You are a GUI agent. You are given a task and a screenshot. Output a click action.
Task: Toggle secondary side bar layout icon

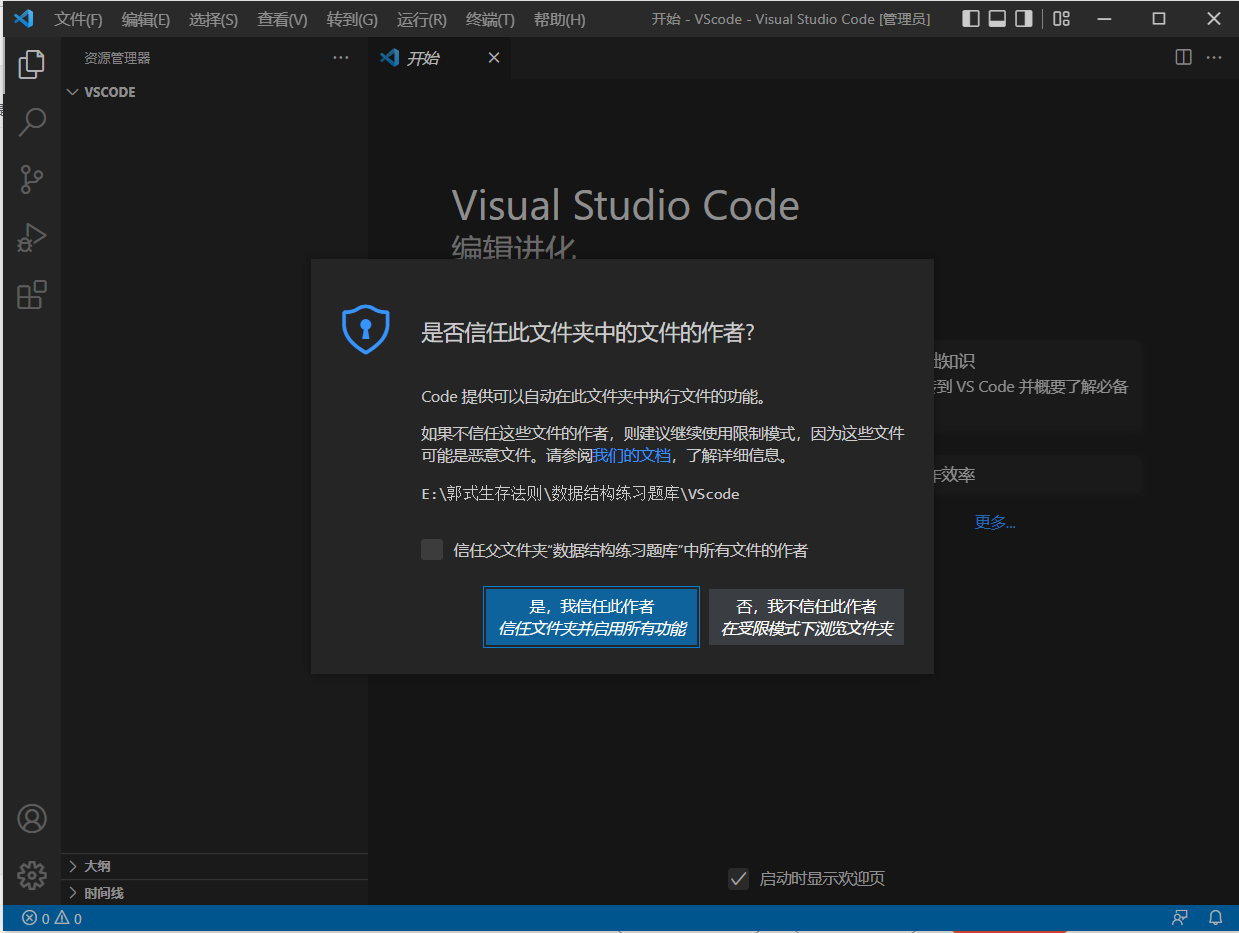[1023, 19]
